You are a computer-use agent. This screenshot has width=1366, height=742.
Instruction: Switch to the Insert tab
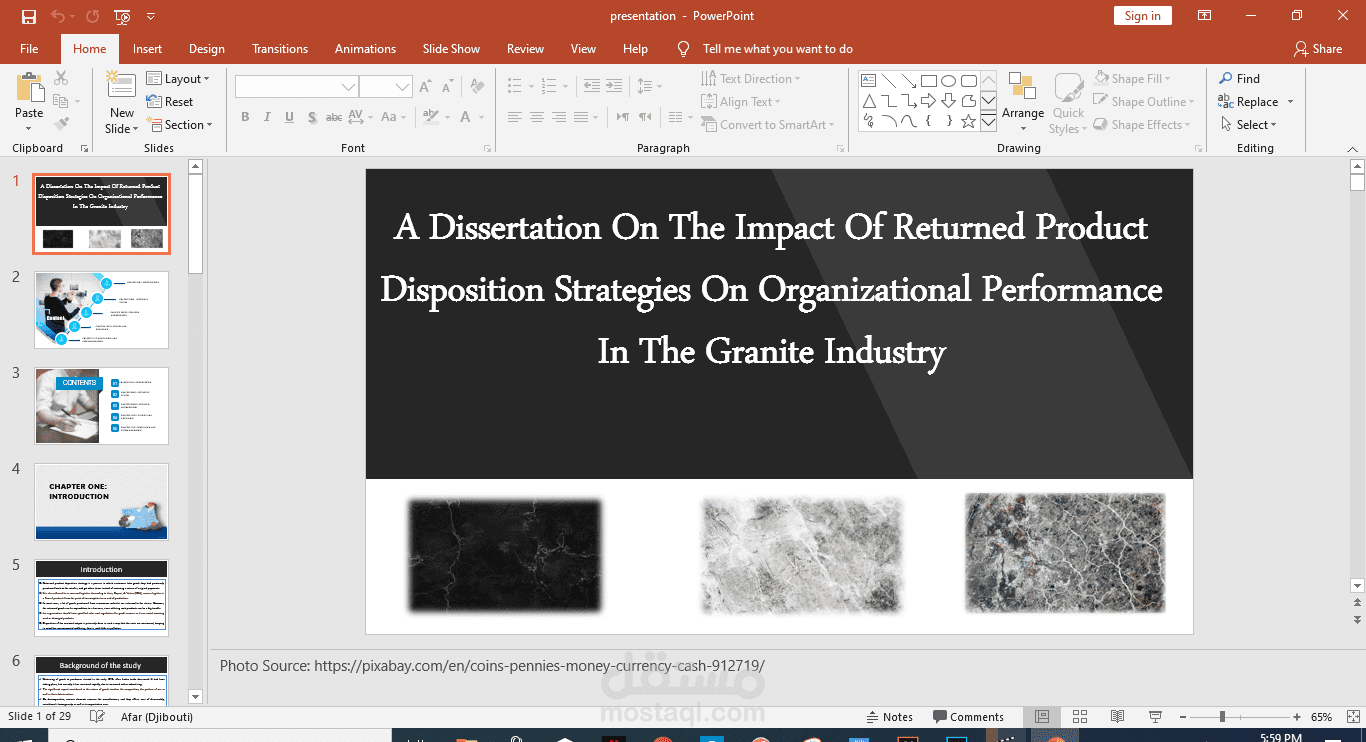click(x=147, y=49)
